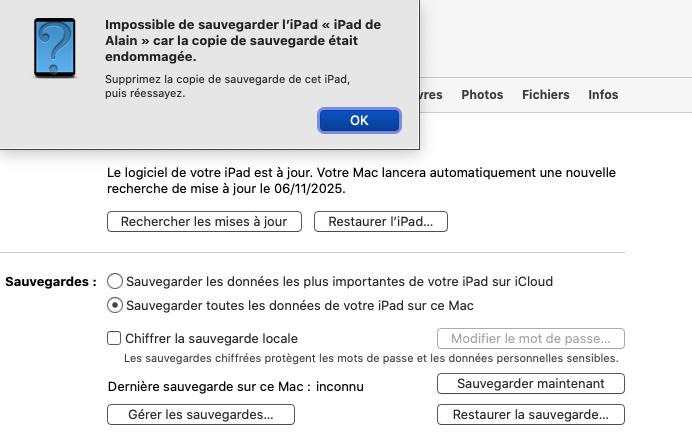Click Modifier le mot de passe… button

tap(530, 339)
